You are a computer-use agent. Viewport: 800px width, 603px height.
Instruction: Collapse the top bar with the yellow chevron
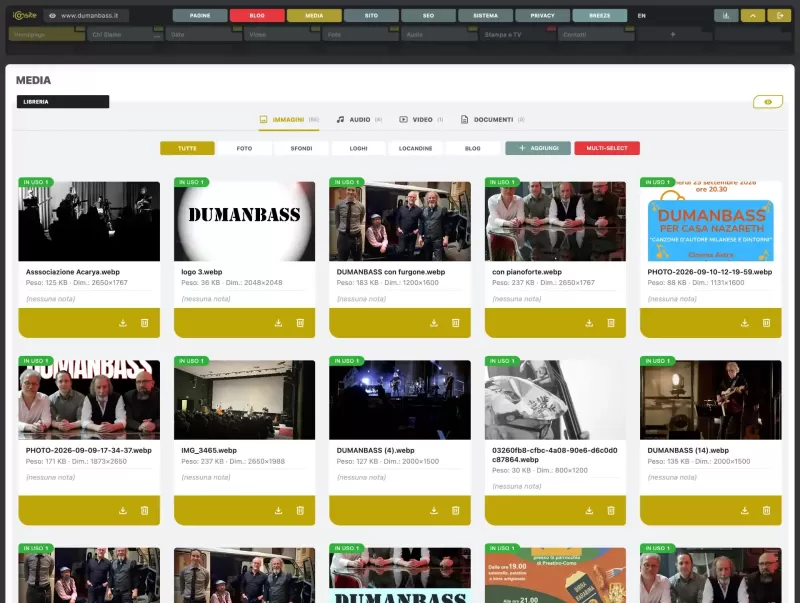(x=753, y=16)
